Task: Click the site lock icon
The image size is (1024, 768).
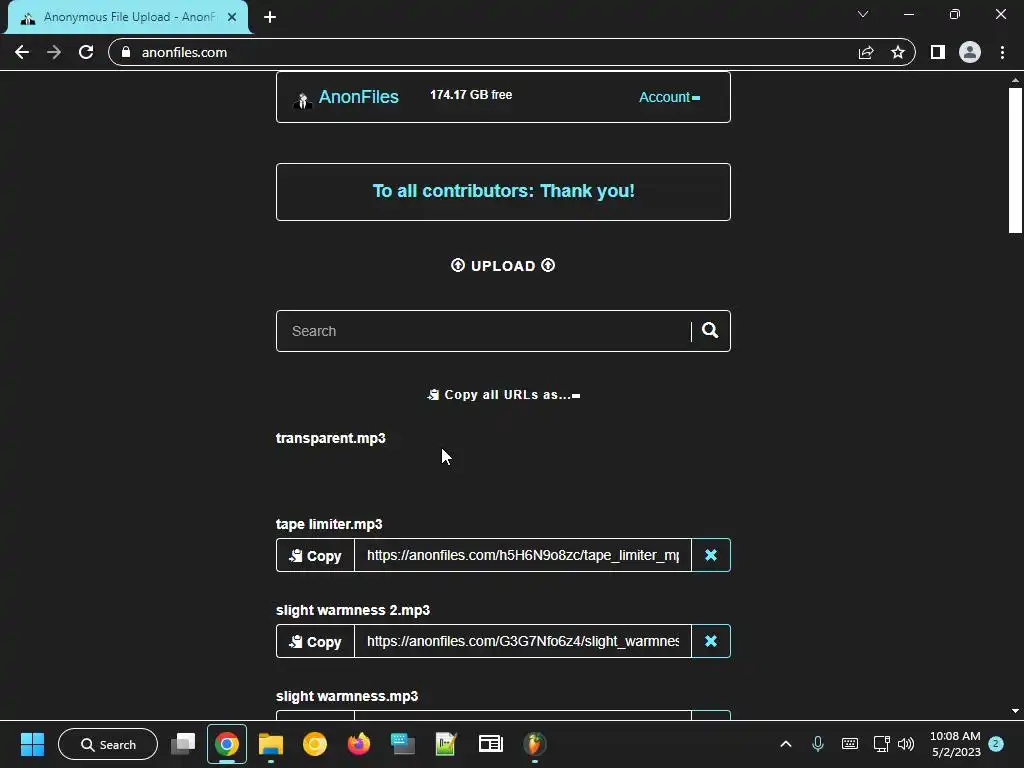Action: [x=126, y=52]
